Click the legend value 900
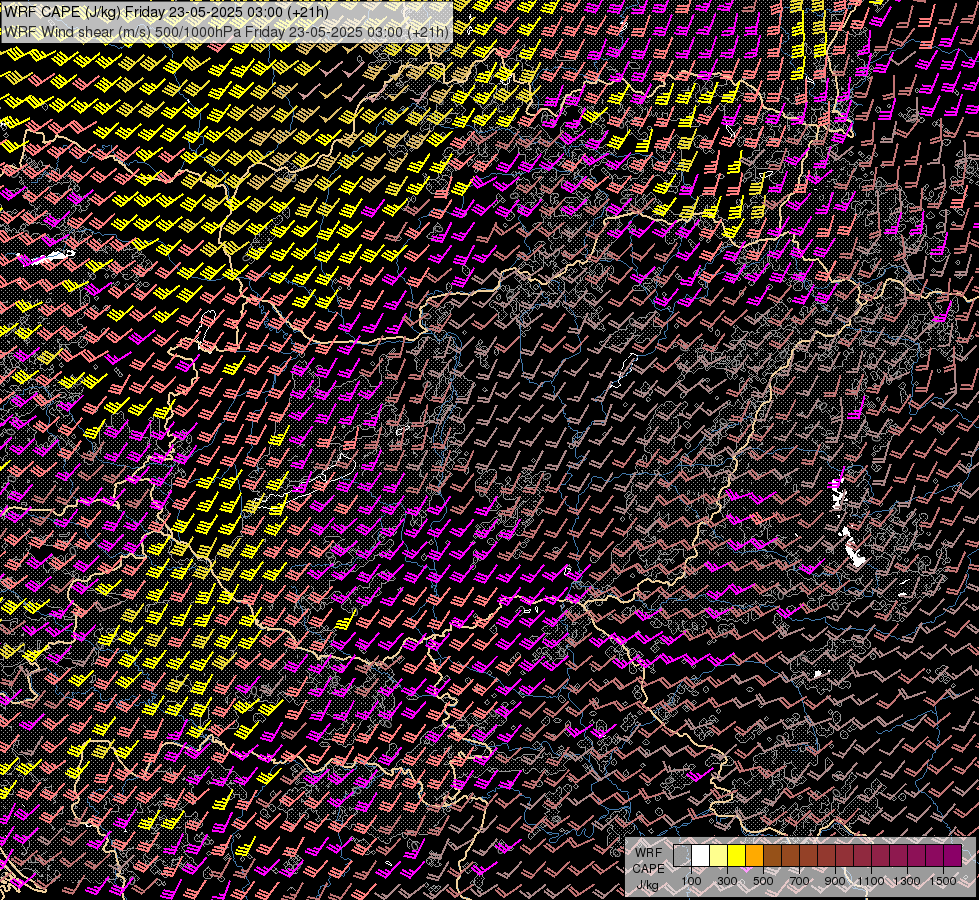Viewport: 979px width, 900px height. pos(835,881)
